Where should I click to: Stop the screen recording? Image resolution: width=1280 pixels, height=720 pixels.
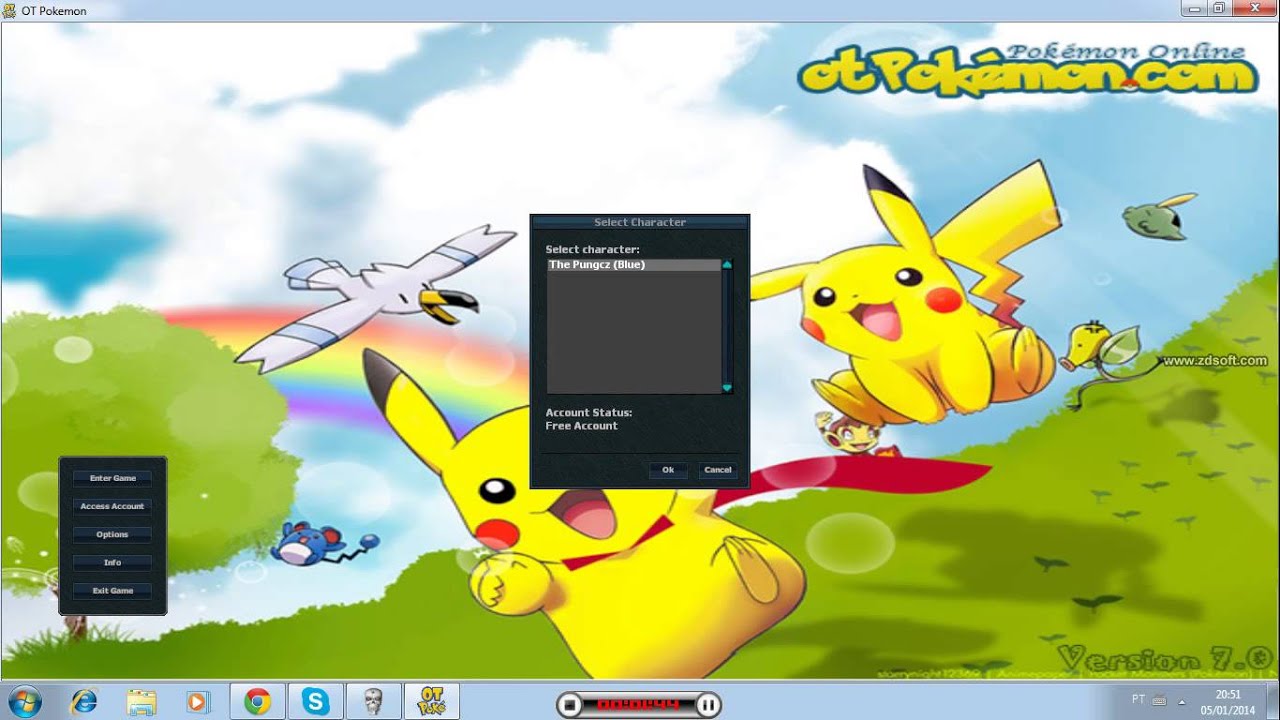[571, 705]
